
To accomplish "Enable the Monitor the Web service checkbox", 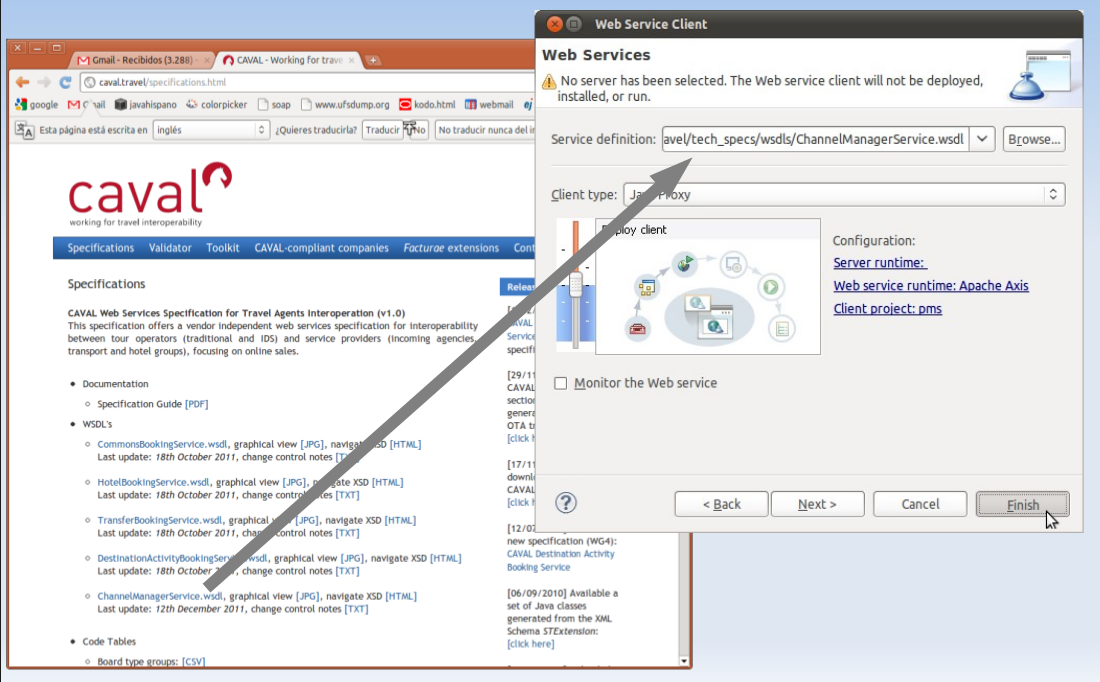I will coord(561,383).
